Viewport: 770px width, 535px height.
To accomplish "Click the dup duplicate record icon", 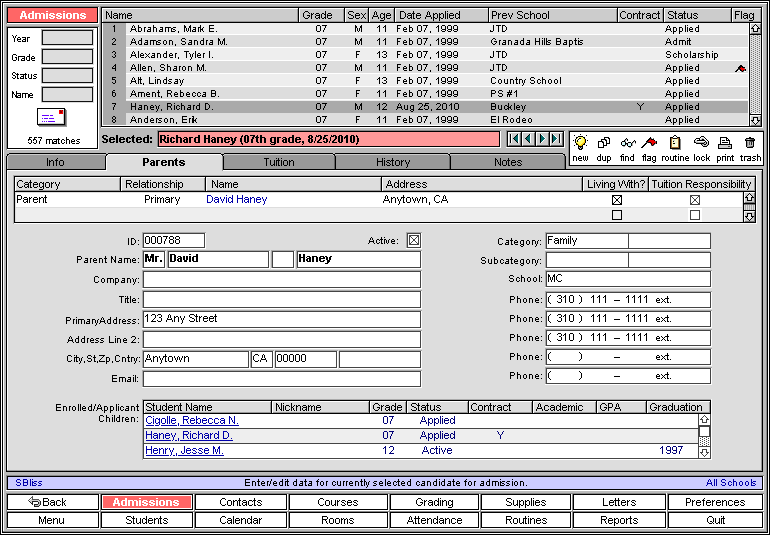I will click(x=604, y=143).
